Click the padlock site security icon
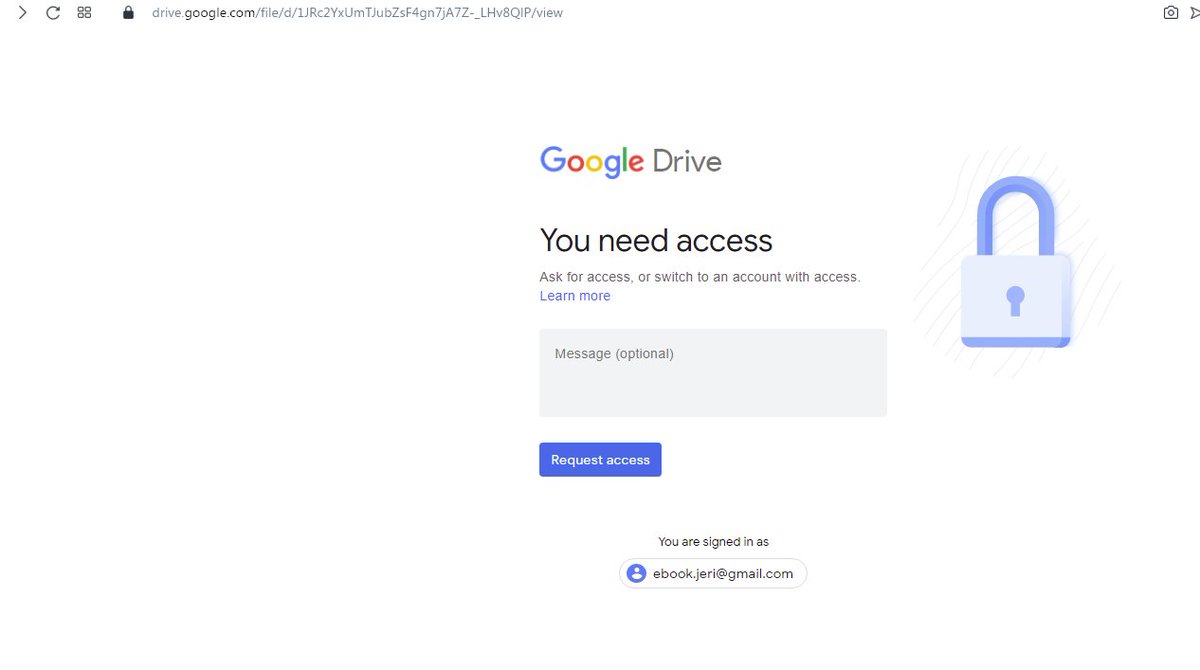Screen dimensions: 1200x670 click(x=127, y=13)
